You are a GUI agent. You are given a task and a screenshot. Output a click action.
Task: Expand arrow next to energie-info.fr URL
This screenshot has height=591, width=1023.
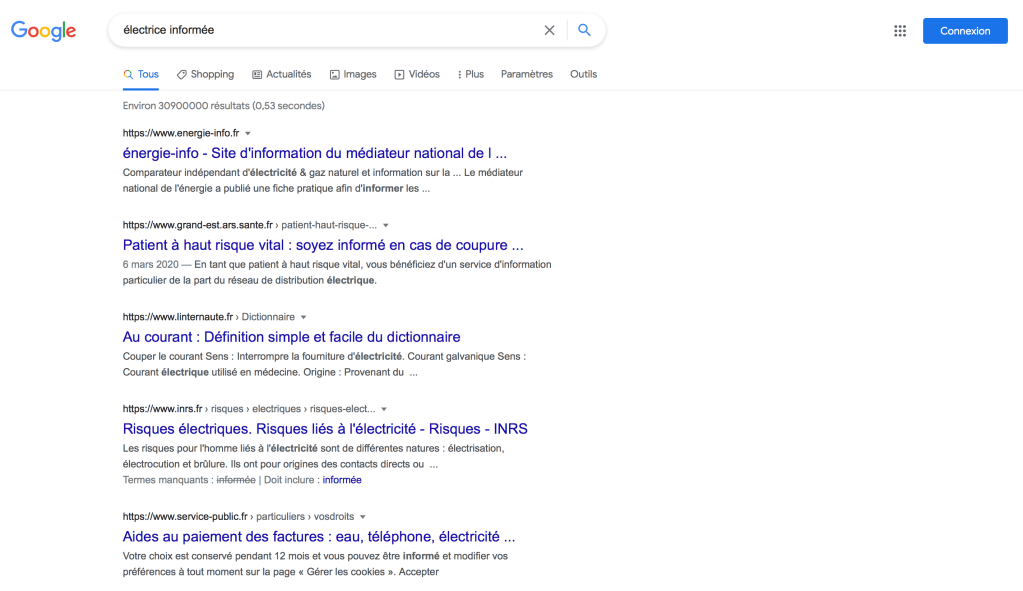tap(248, 133)
